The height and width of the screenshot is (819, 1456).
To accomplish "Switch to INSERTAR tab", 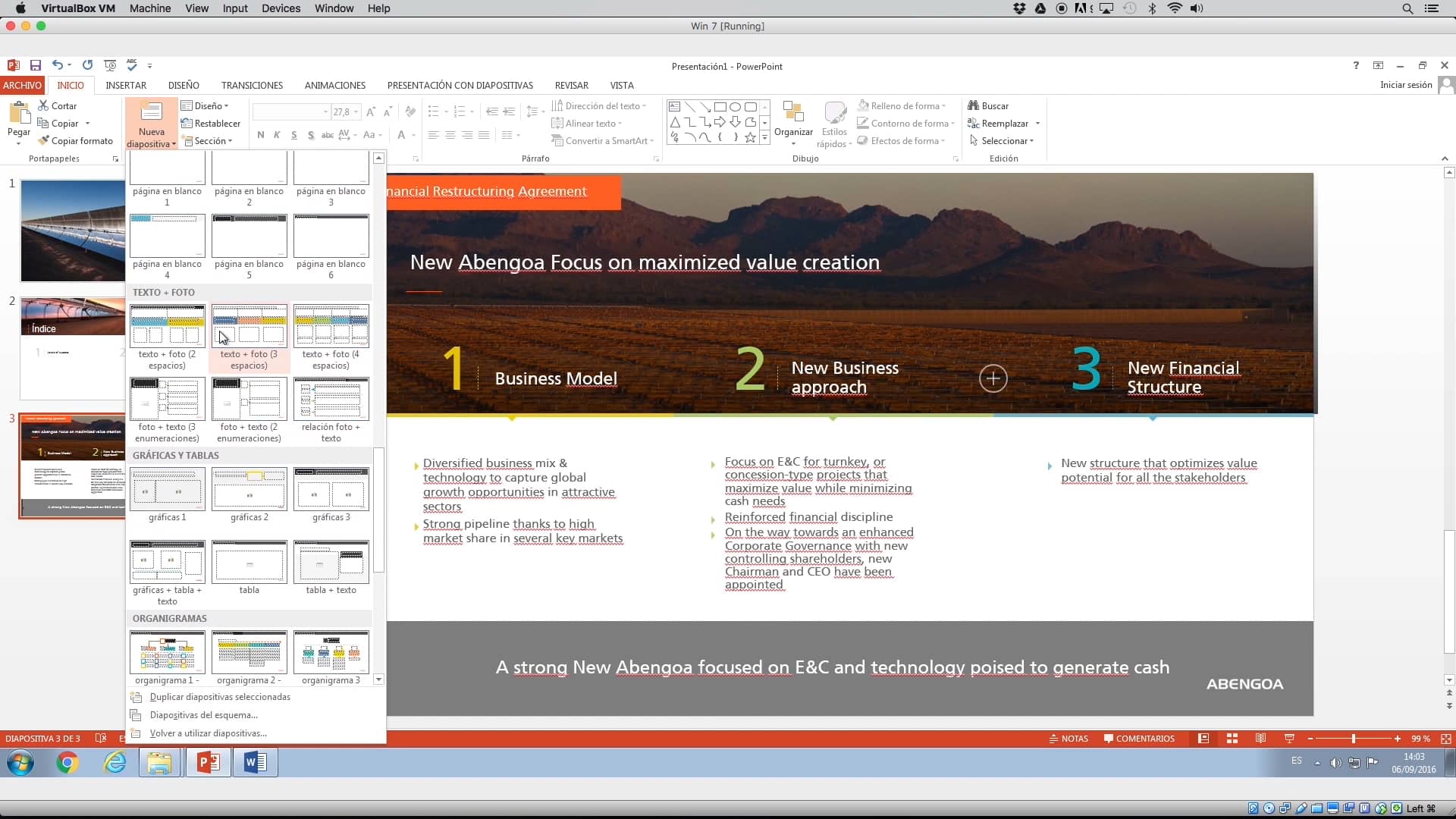I will [126, 85].
